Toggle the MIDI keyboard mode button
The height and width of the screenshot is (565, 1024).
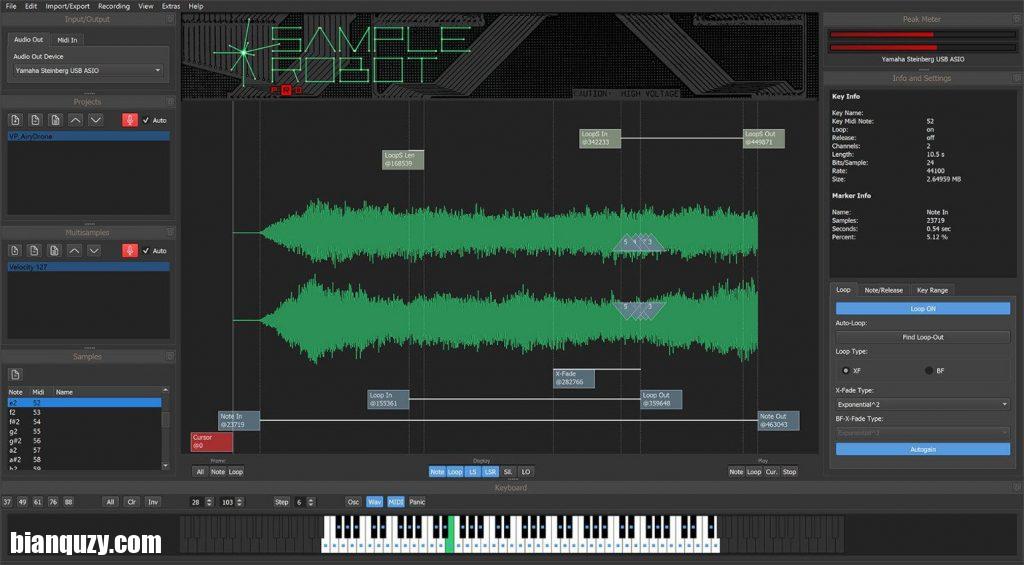point(396,502)
